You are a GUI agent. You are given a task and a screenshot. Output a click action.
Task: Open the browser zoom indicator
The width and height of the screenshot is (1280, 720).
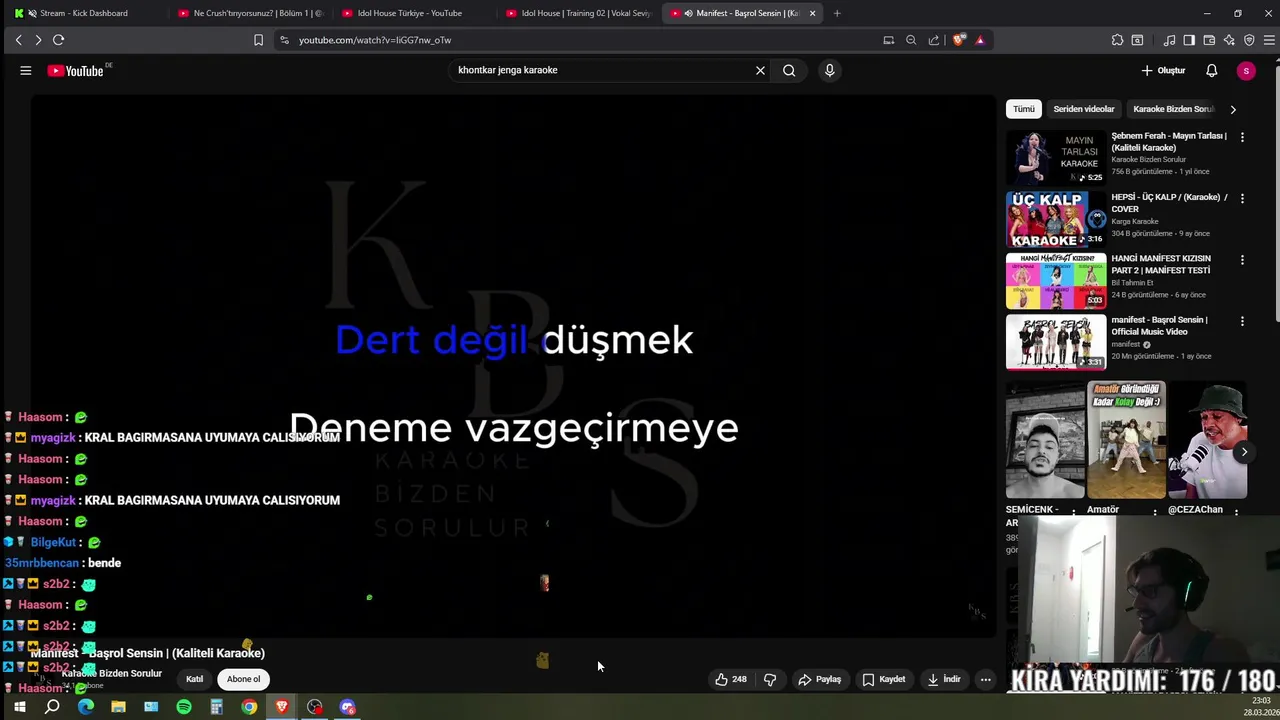click(x=911, y=40)
